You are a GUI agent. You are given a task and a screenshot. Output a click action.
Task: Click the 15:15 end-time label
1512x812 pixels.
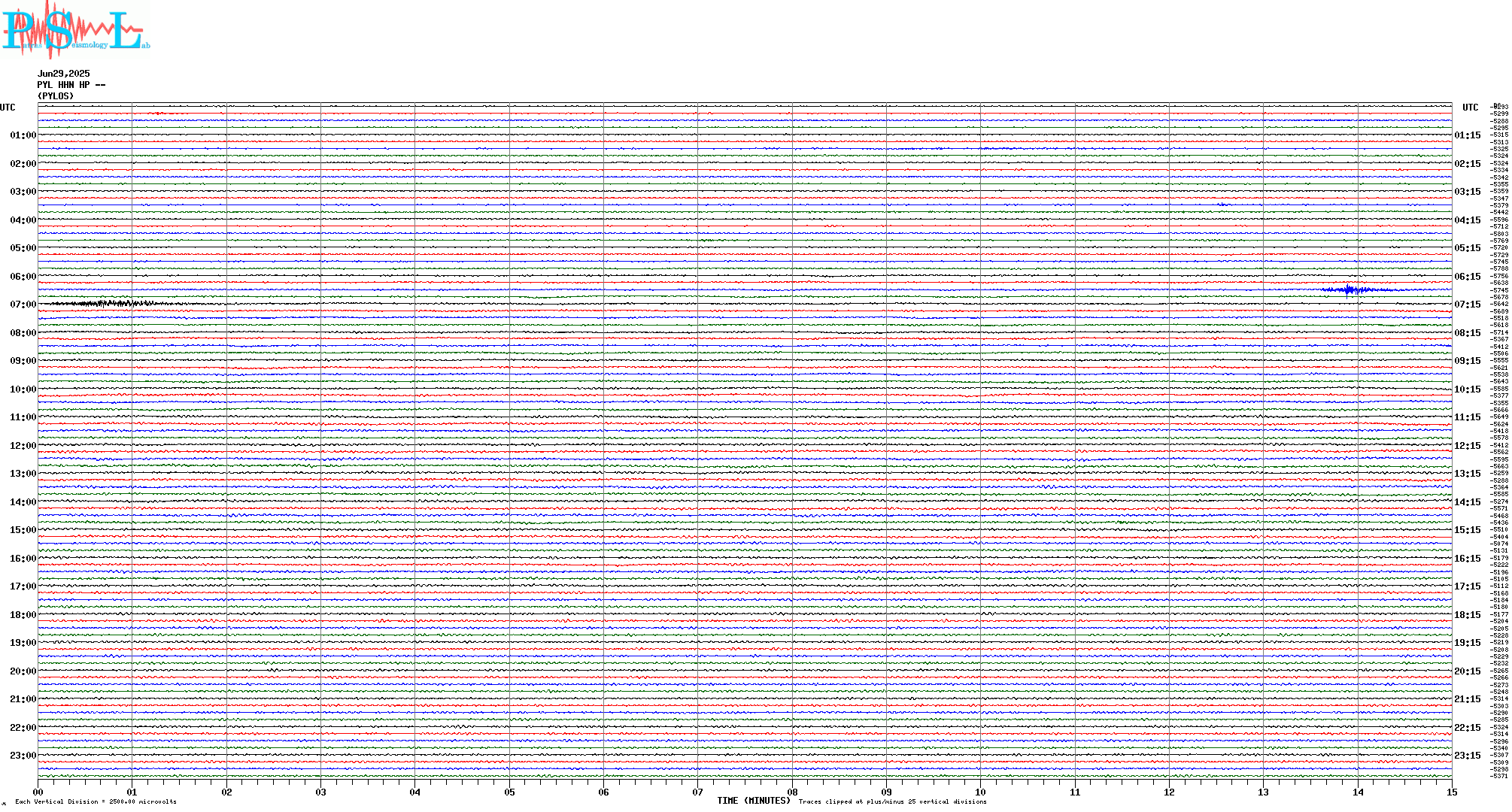tap(1468, 530)
